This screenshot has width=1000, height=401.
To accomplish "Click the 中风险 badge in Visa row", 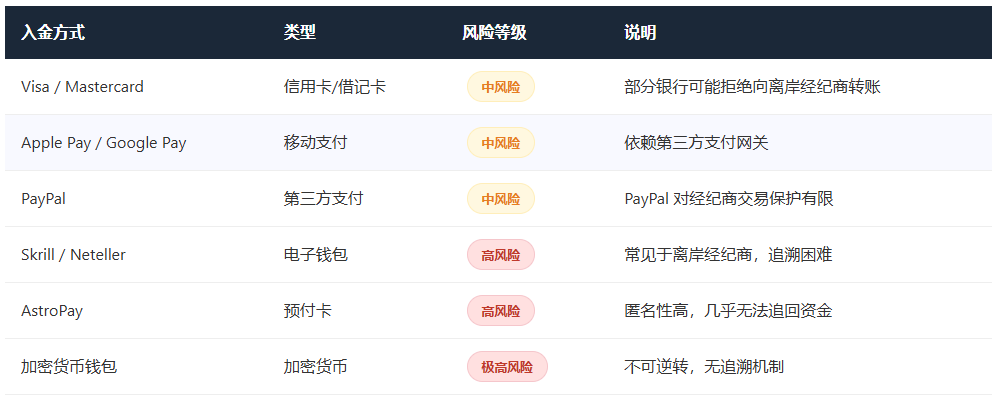I will click(x=501, y=87).
